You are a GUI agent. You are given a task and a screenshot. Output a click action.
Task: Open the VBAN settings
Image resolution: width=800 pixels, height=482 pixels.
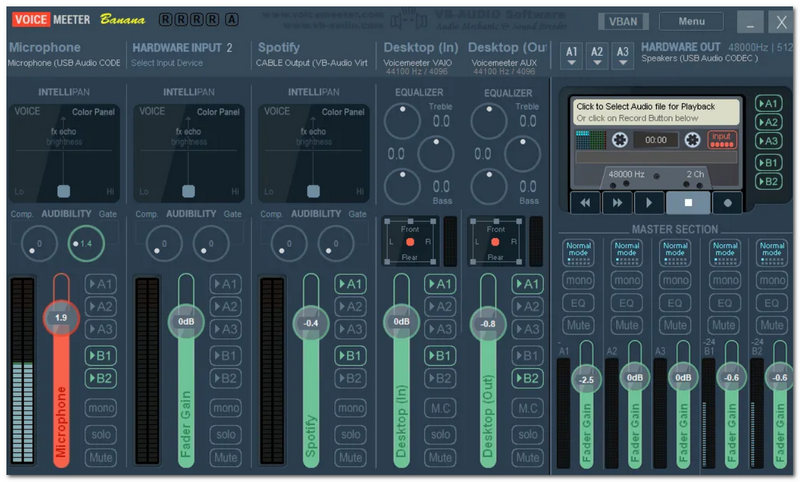tap(623, 21)
